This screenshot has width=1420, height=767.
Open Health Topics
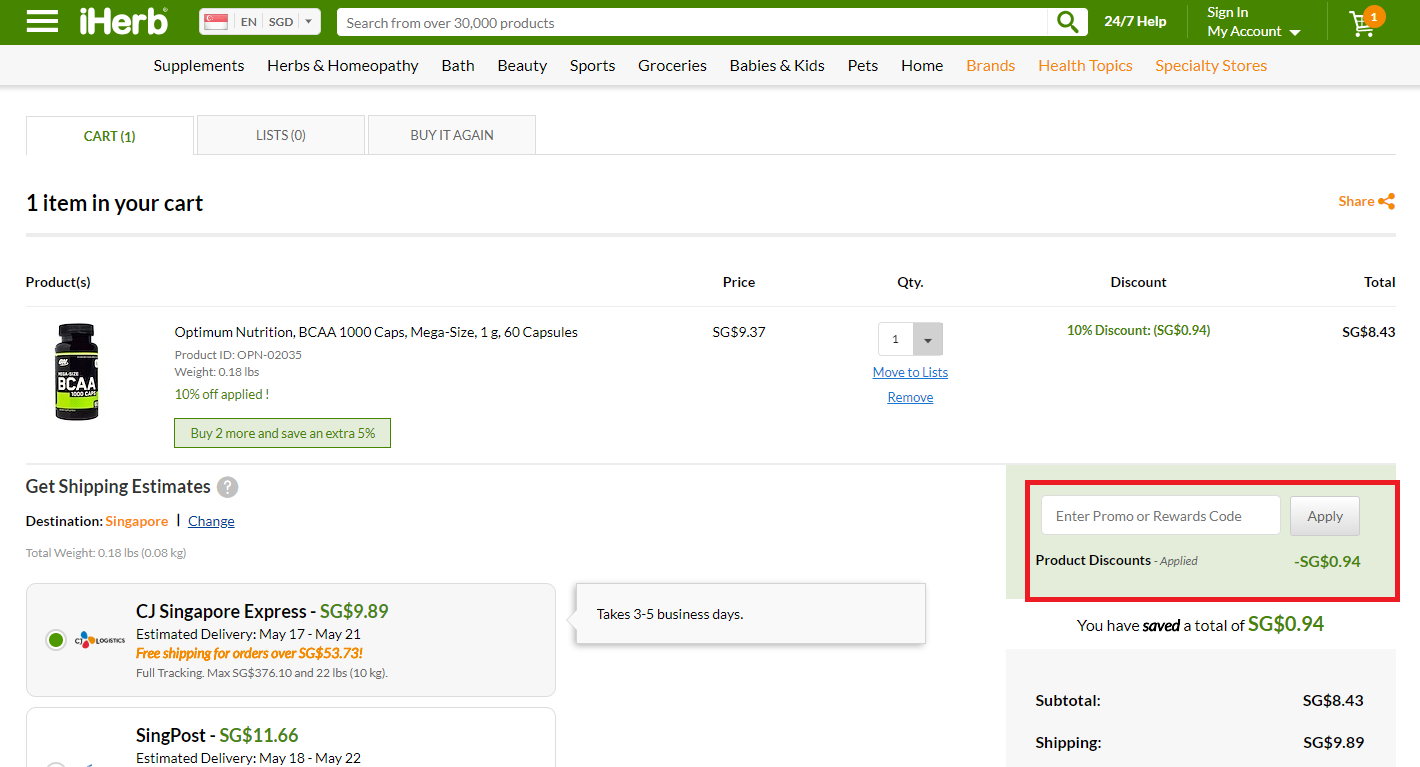(x=1085, y=66)
